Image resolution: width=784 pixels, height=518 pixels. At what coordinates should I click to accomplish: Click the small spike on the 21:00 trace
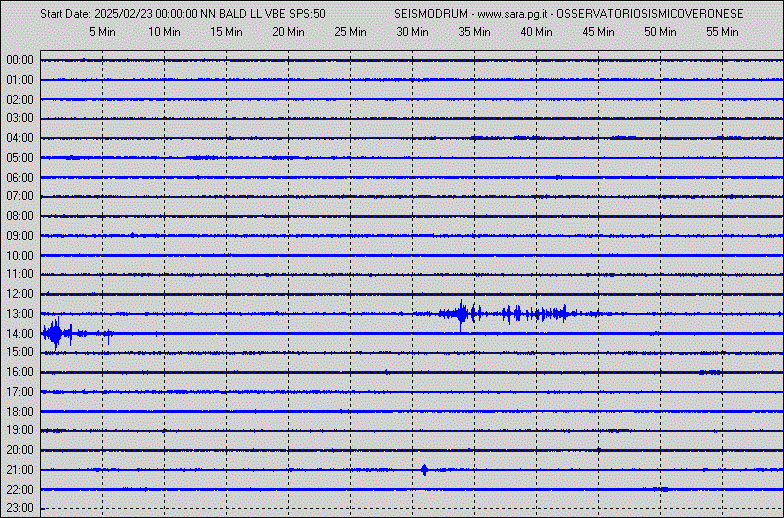click(424, 470)
